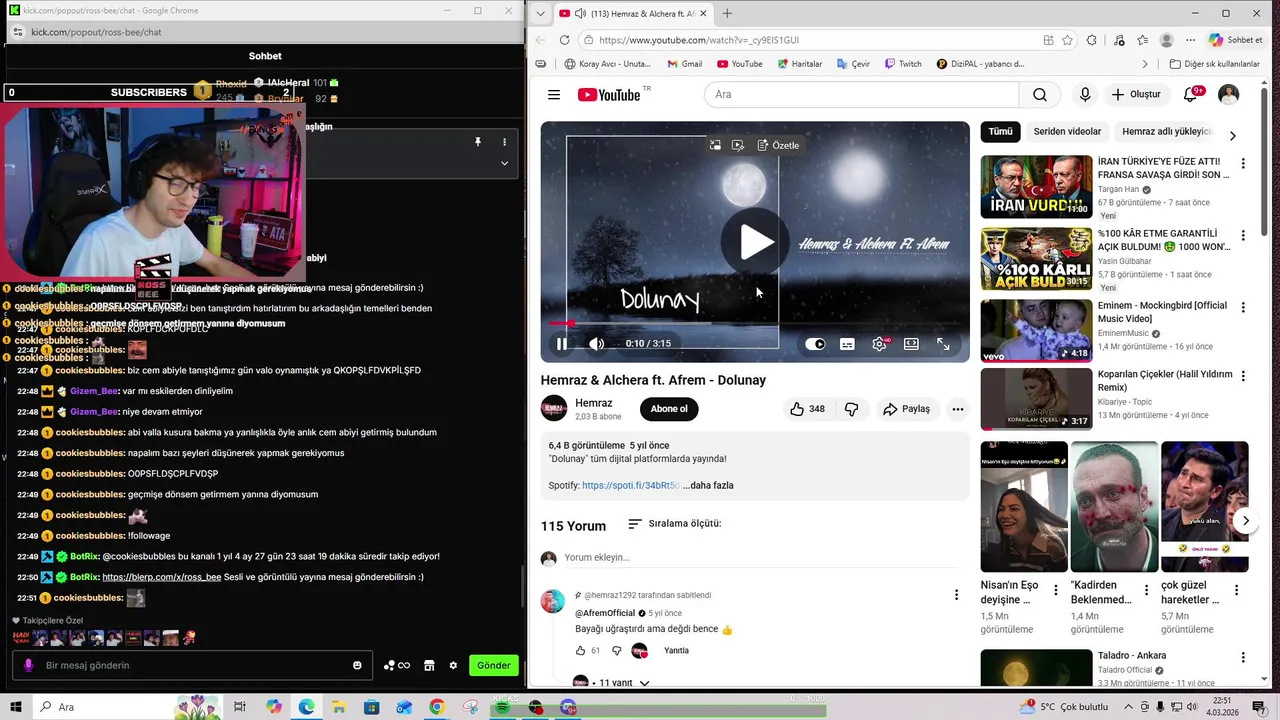Image resolution: width=1280 pixels, height=720 pixels.
Task: Click the Abone ol subscribe button
Action: coord(669,409)
